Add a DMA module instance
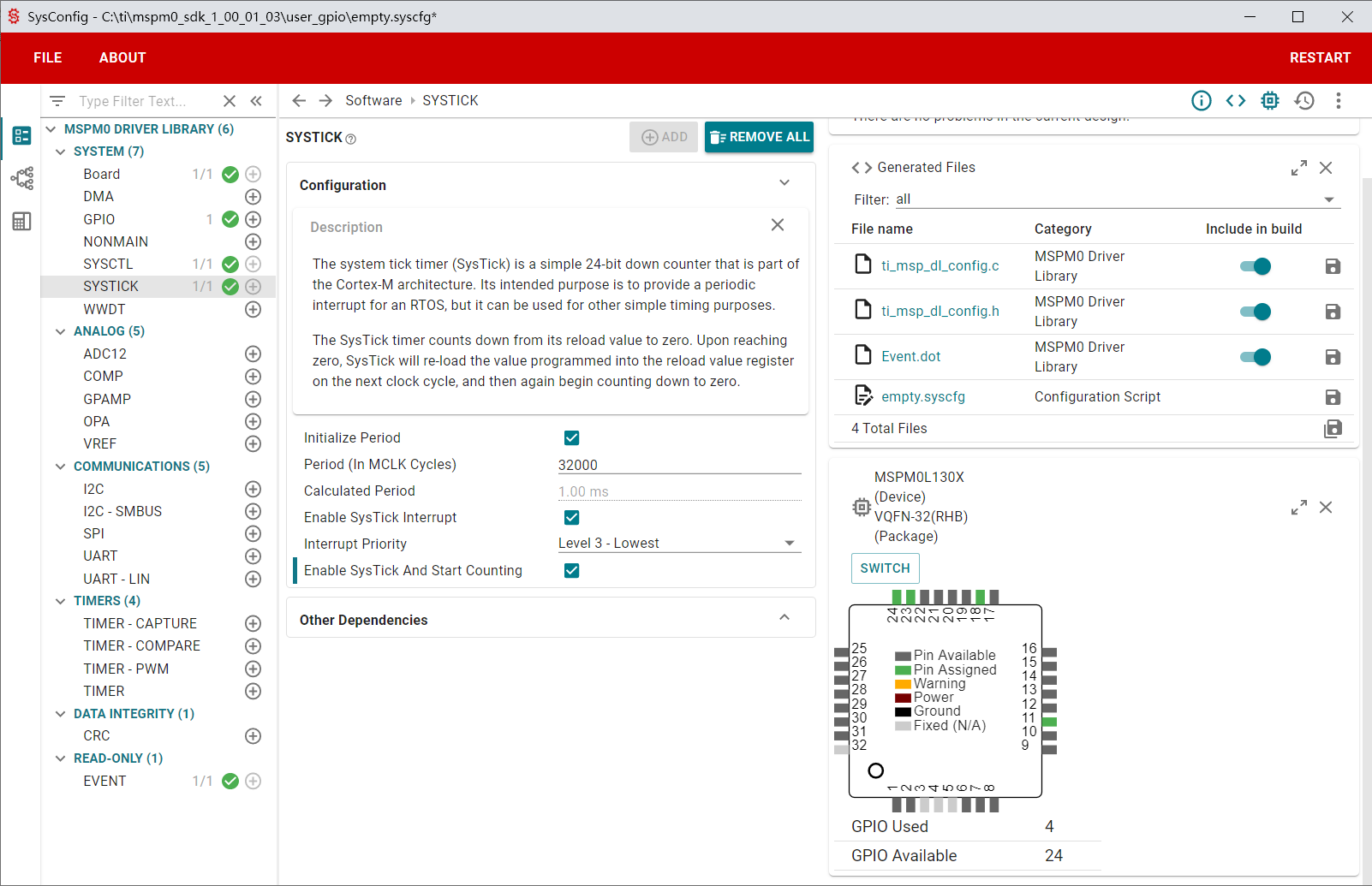Viewport: 1372px width, 886px height. 253,197
